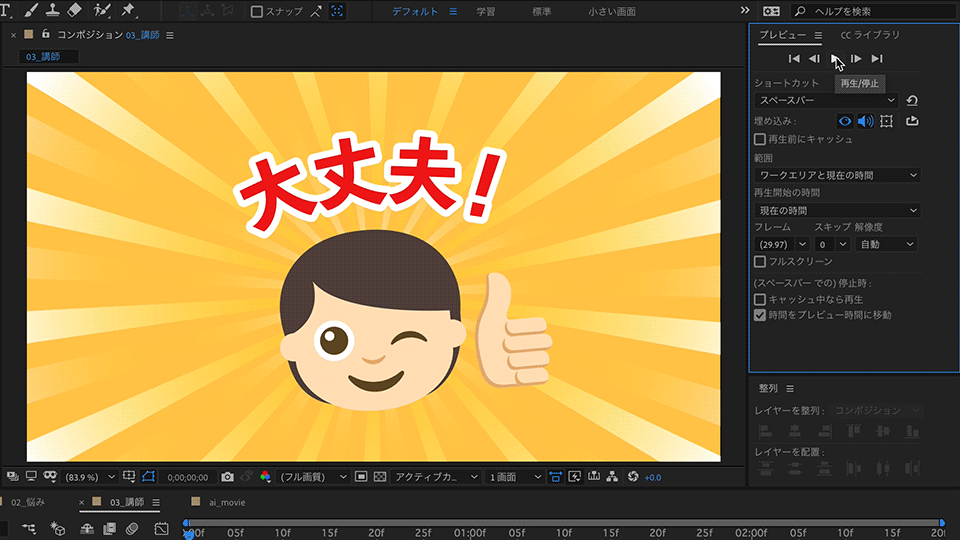Click the reset exposure icon
Viewport: 960px width, 540px height.
633,477
